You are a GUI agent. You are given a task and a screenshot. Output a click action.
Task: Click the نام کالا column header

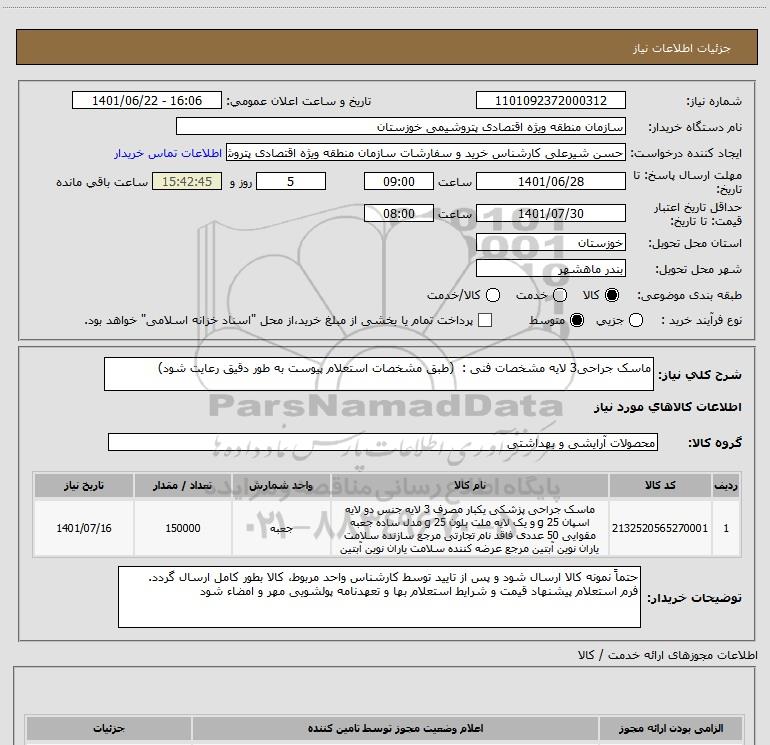[469, 485]
